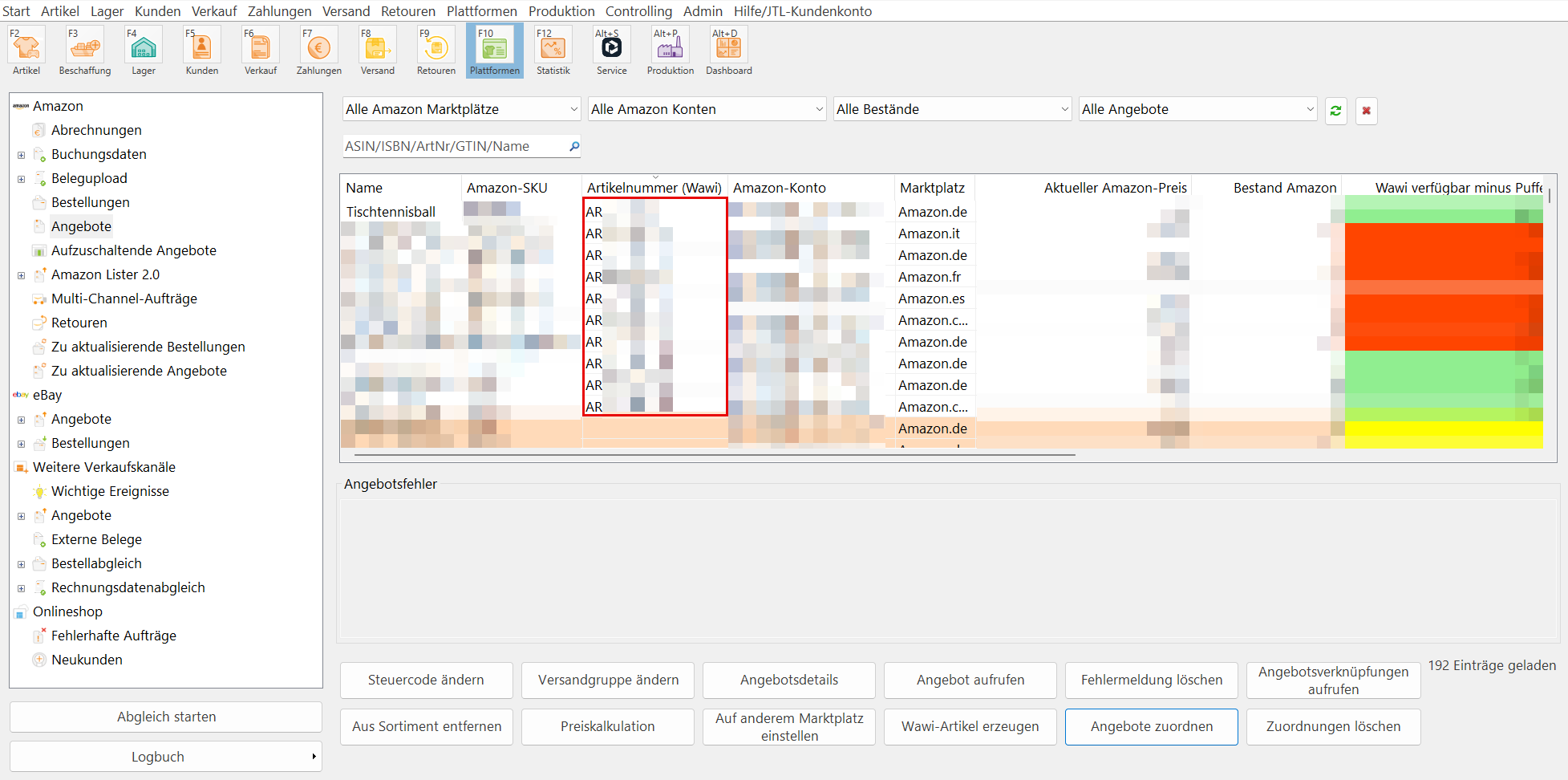
Task: Click the ASIN/ISBN/ArtNr search field
Action: click(x=453, y=146)
